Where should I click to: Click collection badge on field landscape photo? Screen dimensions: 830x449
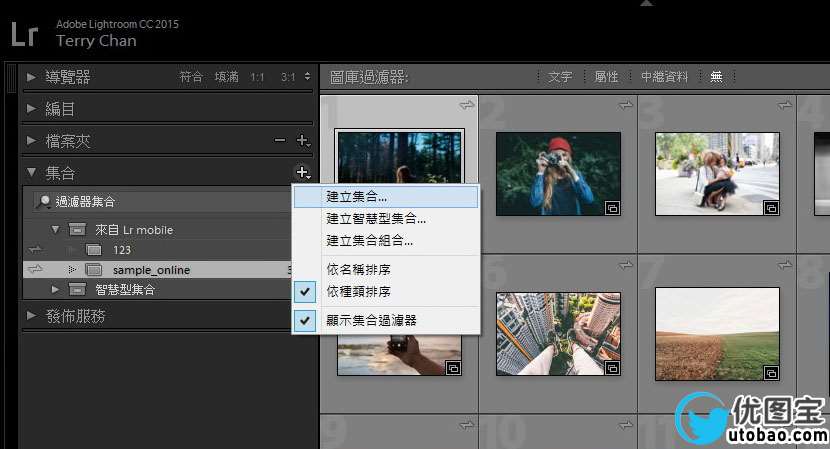[x=771, y=373]
